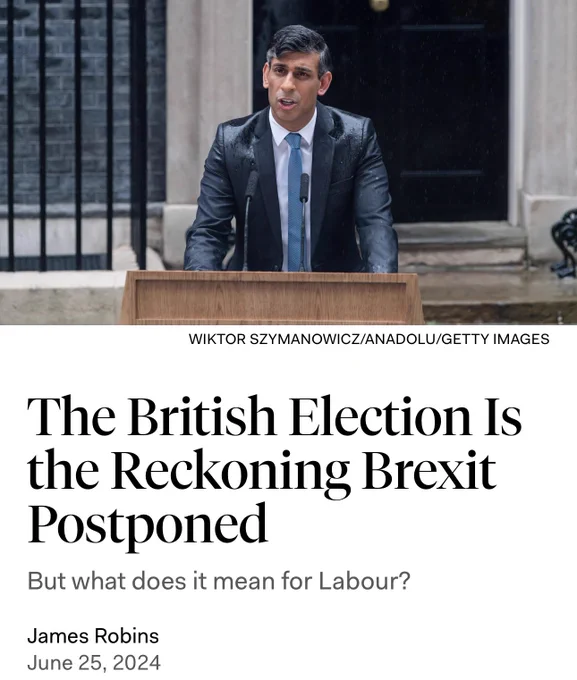Viewport: 577px width, 680px height.
Task: Click the black iron railing on the left
Action: coord(72,134)
